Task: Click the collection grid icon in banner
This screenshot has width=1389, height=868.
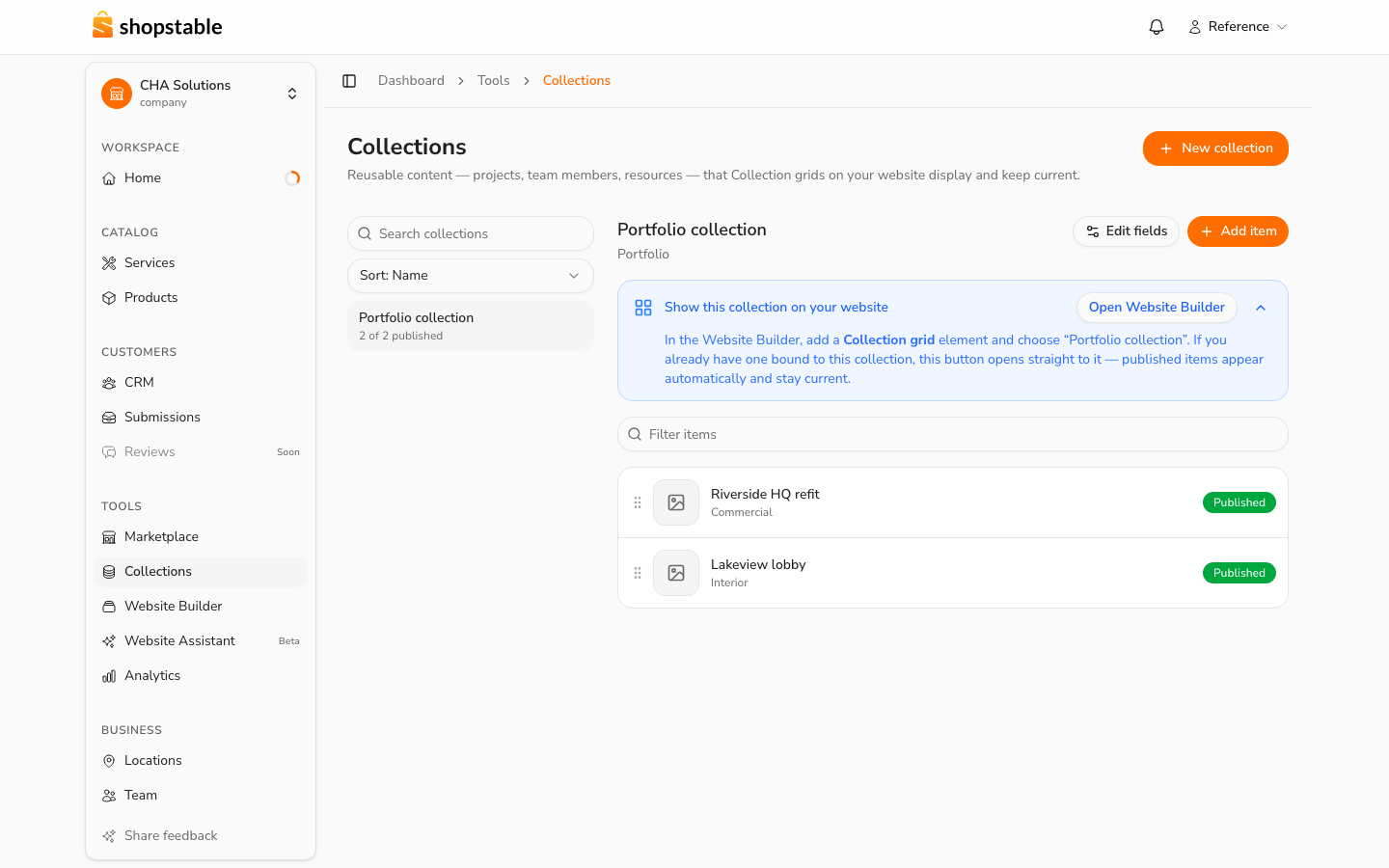Action: (643, 308)
